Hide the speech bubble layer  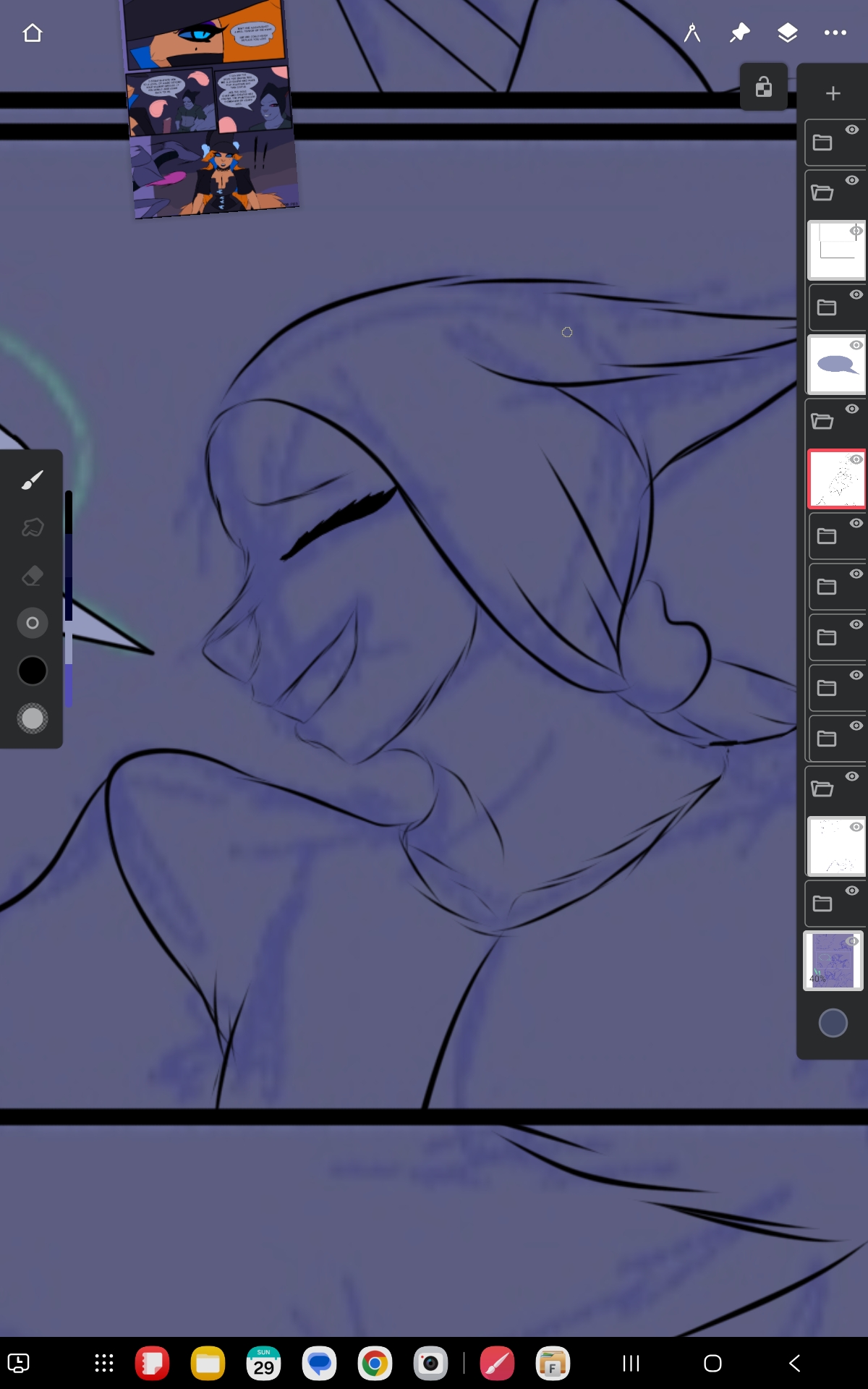(x=856, y=346)
